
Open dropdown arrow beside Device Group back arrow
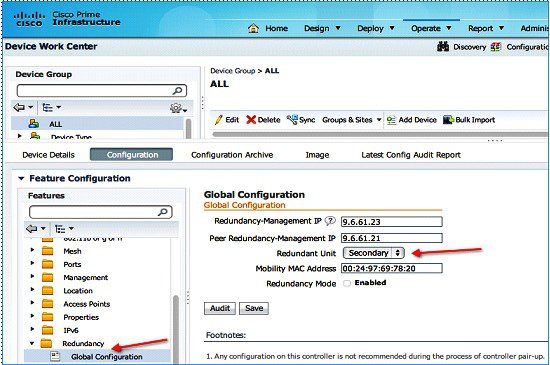31,107
